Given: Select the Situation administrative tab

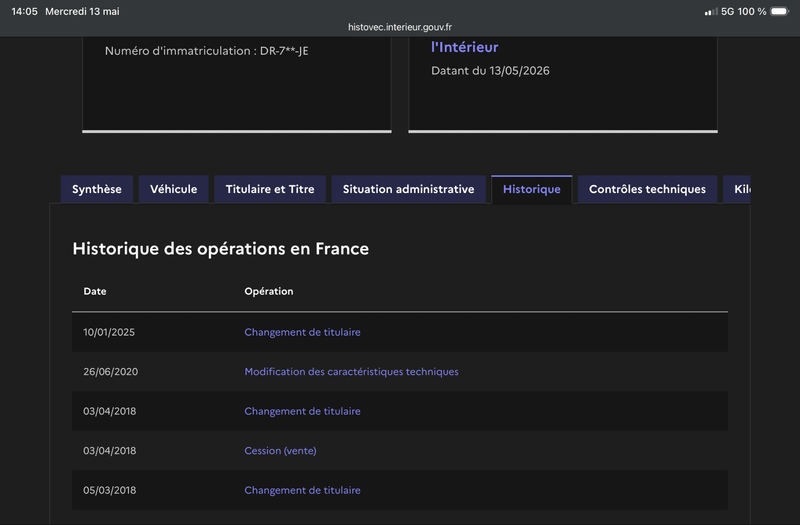Looking at the screenshot, I should click(408, 189).
